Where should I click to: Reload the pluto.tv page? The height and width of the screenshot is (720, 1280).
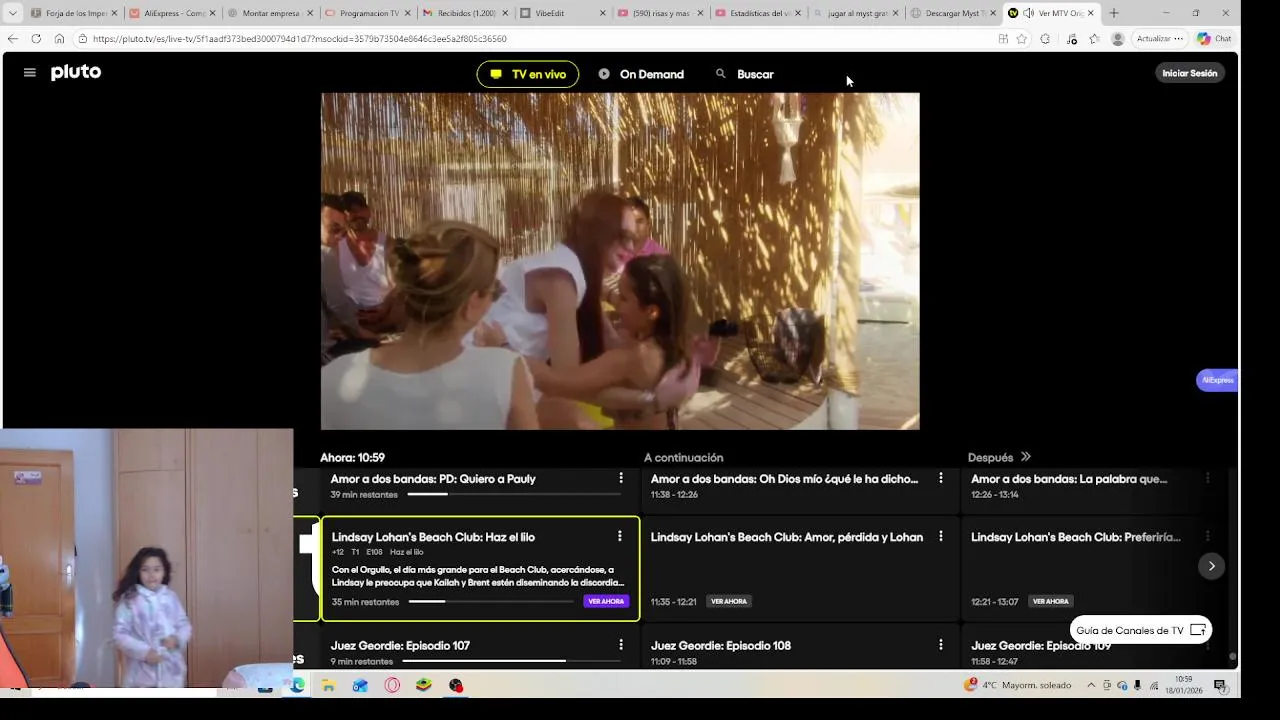[x=36, y=38]
